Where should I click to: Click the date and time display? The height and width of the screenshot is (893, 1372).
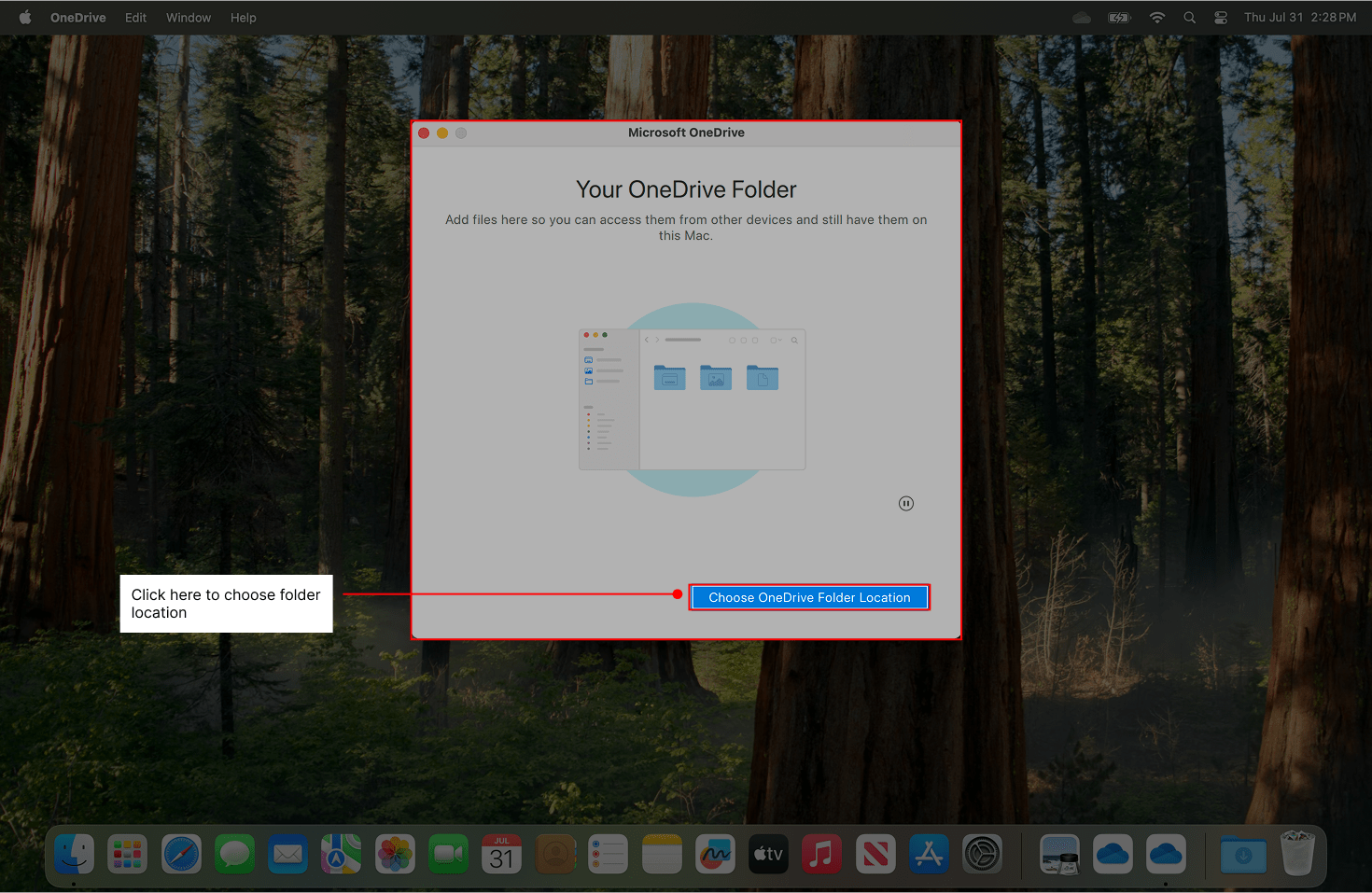pos(1299,18)
